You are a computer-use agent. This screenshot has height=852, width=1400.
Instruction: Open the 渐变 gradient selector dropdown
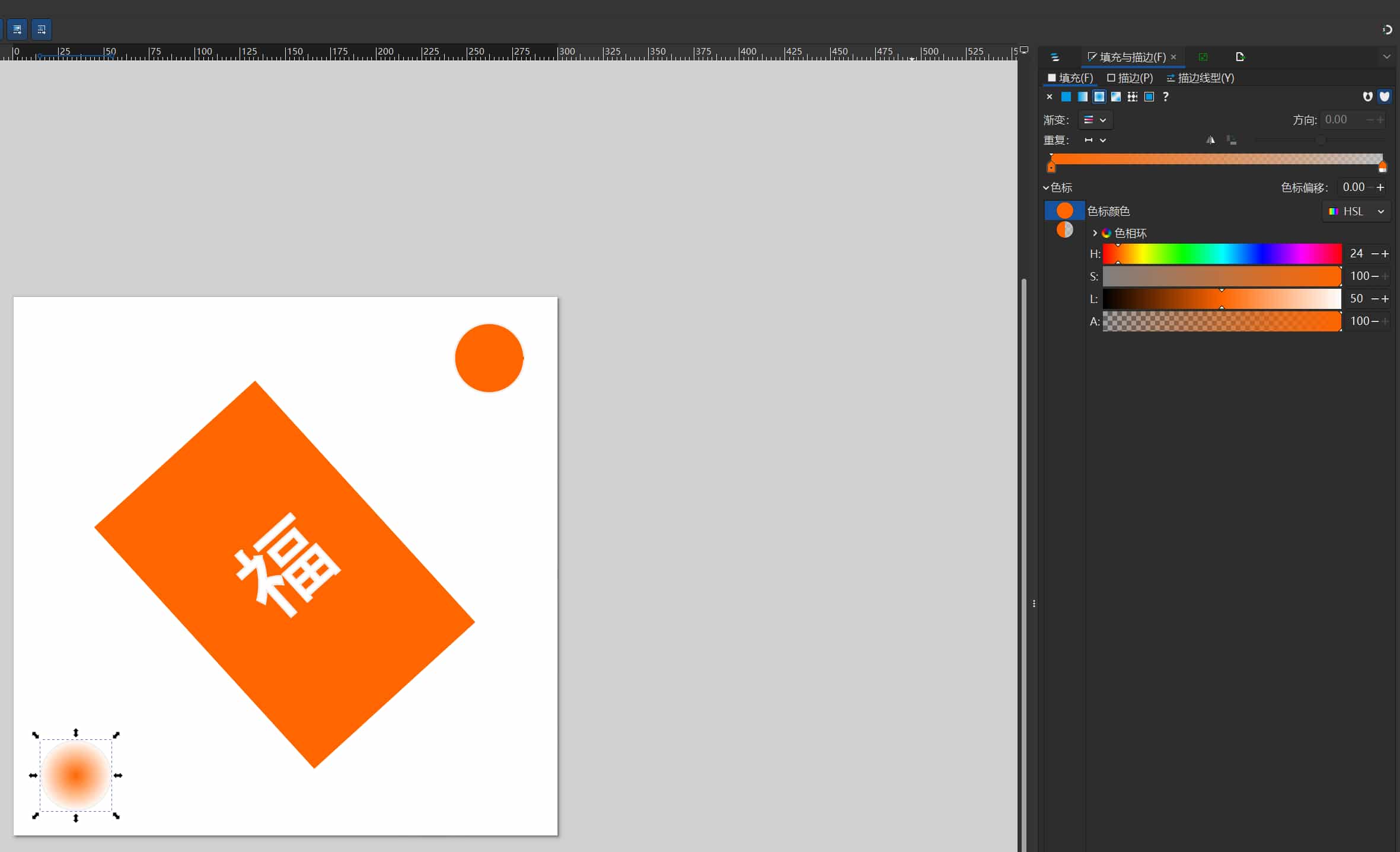point(1095,120)
